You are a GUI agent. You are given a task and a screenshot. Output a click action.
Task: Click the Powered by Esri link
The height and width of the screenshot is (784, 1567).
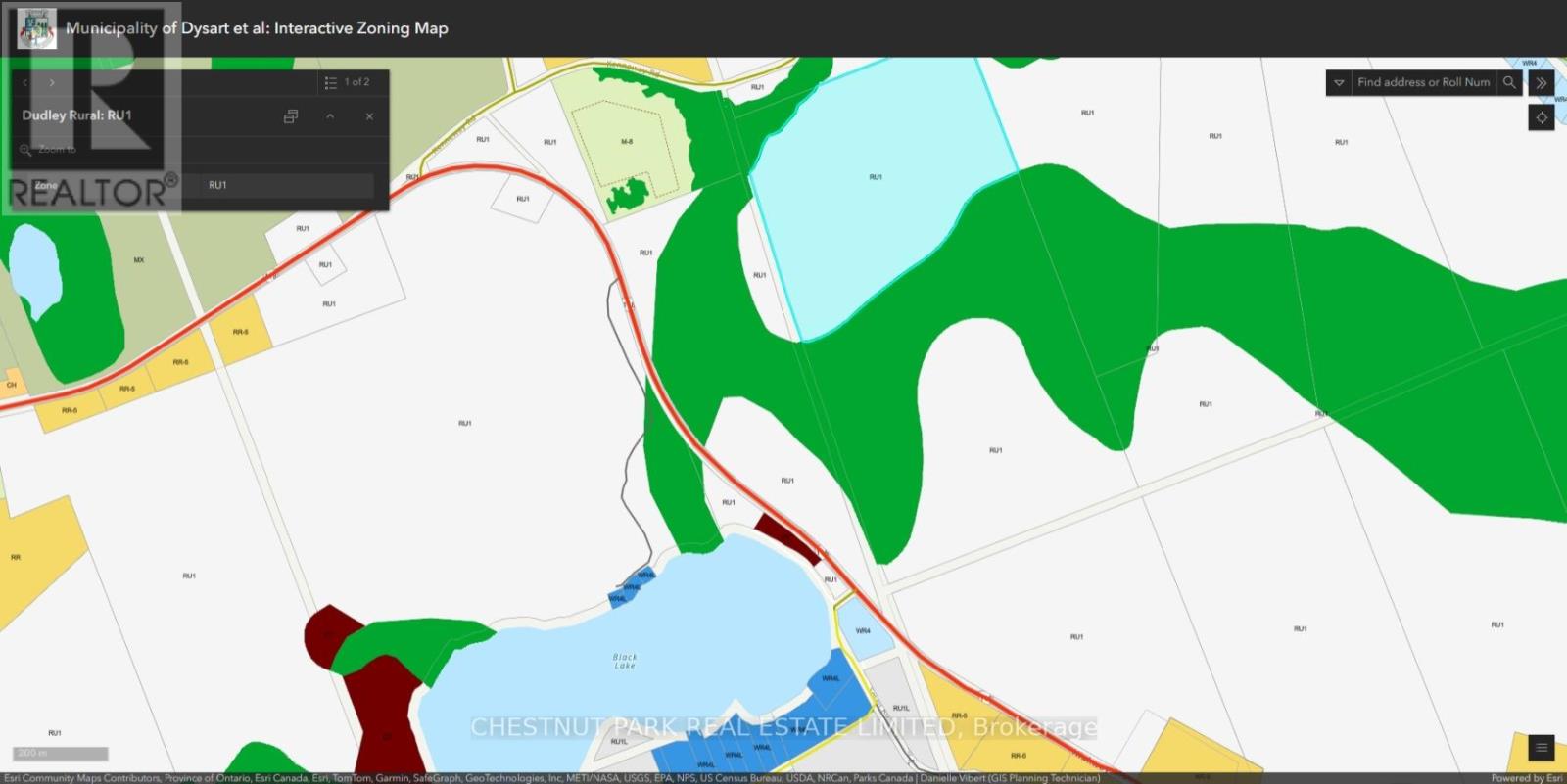[1527, 778]
